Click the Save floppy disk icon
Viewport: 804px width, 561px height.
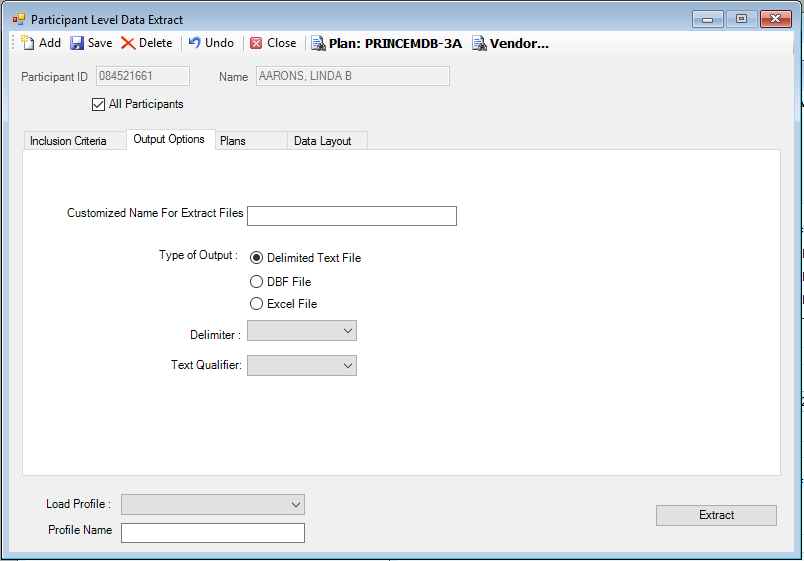click(x=78, y=43)
